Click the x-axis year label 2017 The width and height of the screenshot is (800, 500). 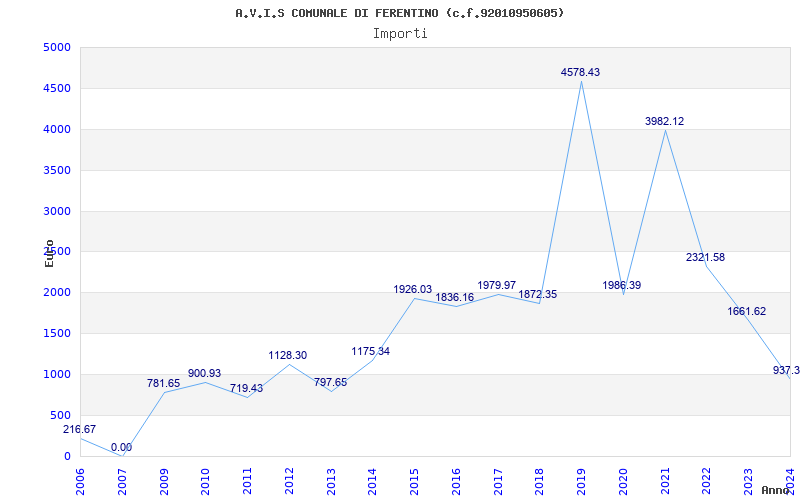click(x=498, y=481)
